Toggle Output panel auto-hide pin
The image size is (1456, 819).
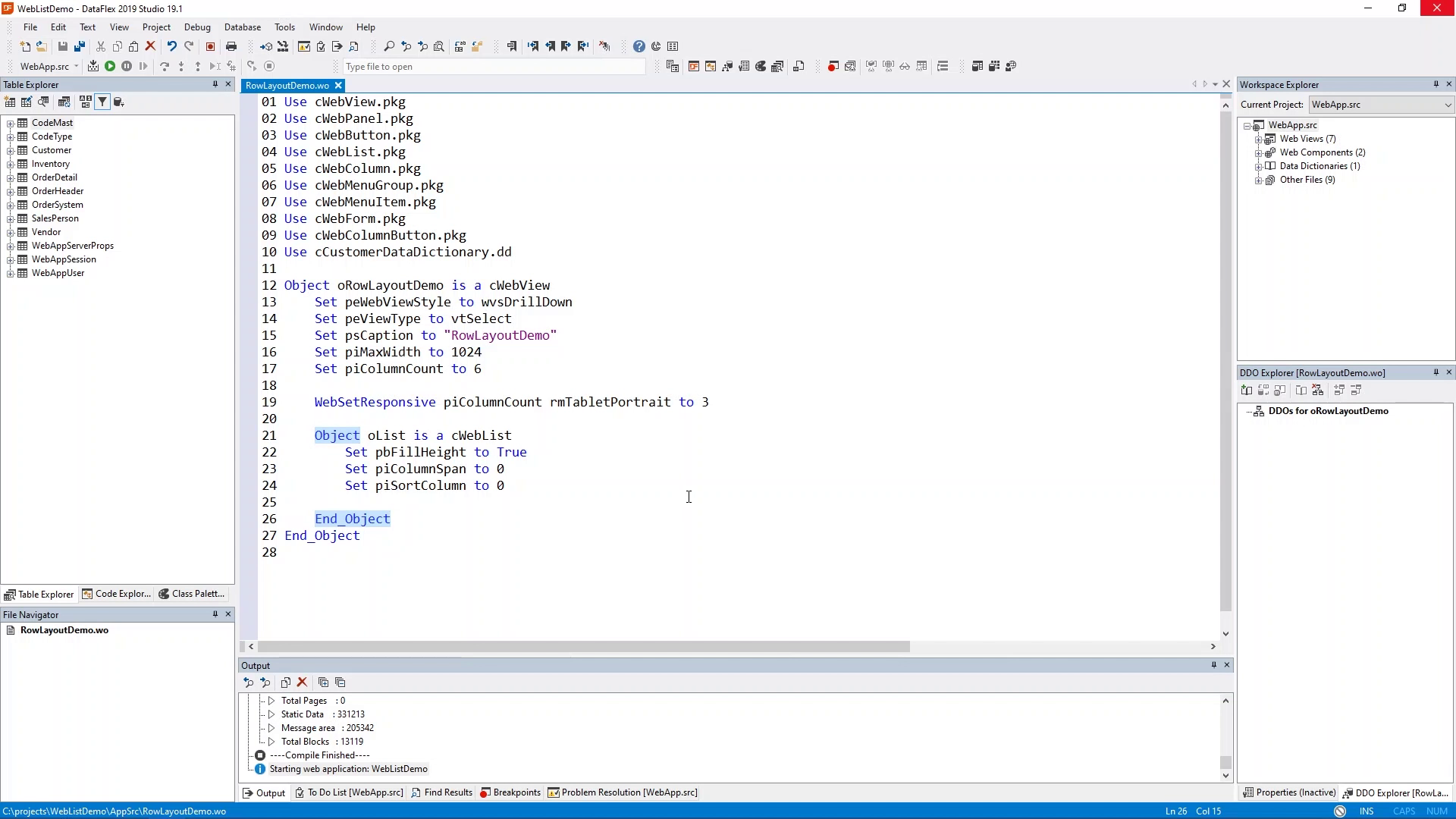1213,665
